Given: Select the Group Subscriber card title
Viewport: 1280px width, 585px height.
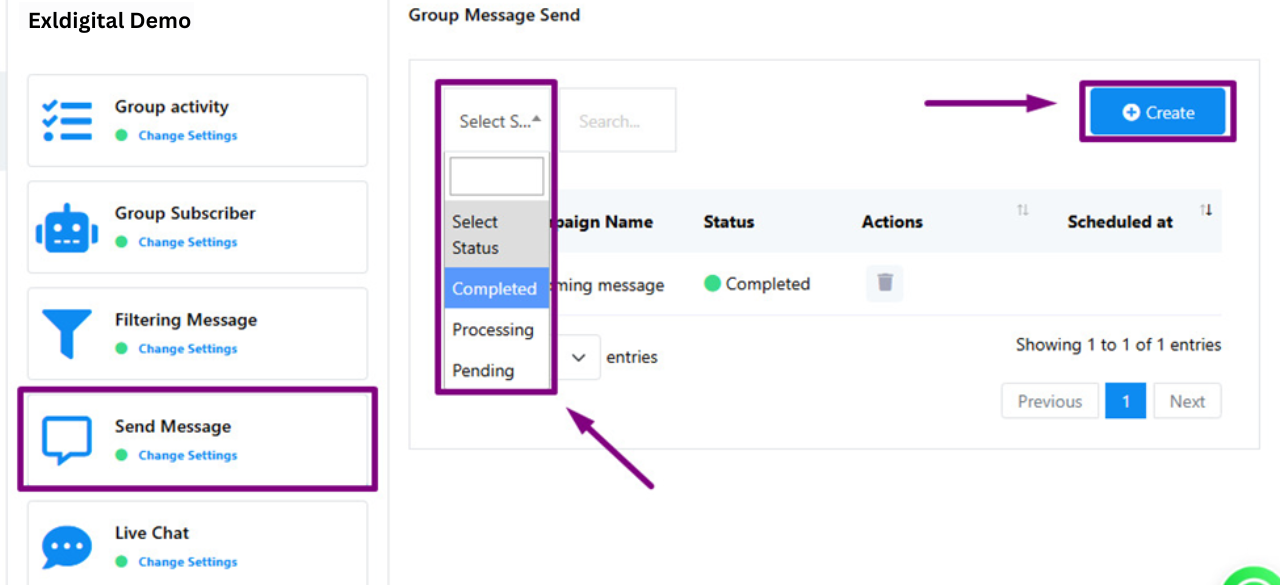Looking at the screenshot, I should pyautogui.click(x=185, y=213).
